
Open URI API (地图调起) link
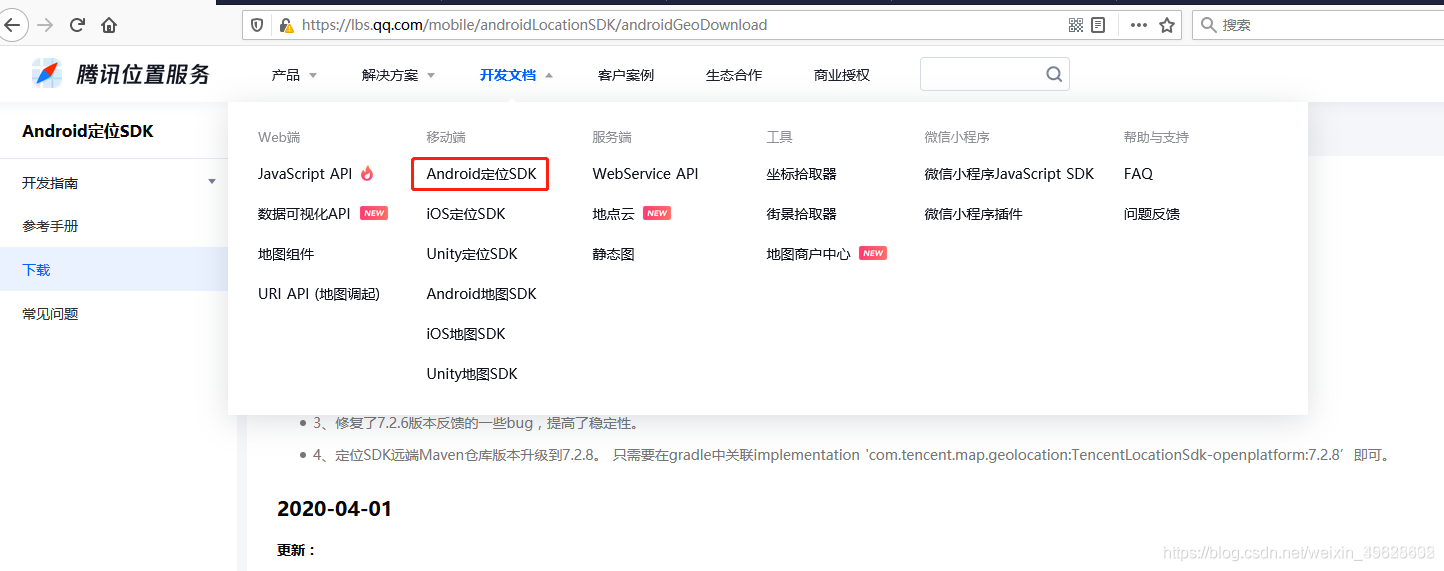(x=319, y=294)
